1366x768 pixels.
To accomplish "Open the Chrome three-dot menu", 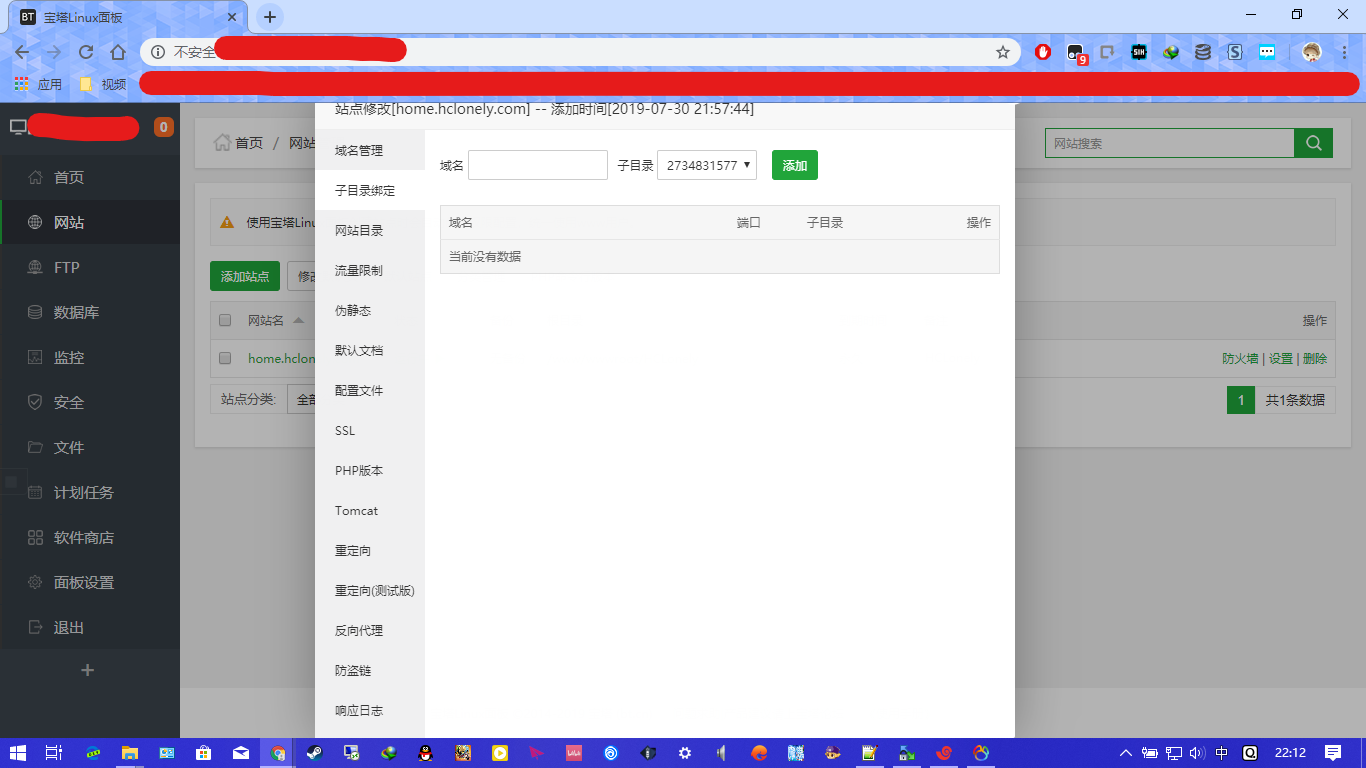I will coord(1345,52).
